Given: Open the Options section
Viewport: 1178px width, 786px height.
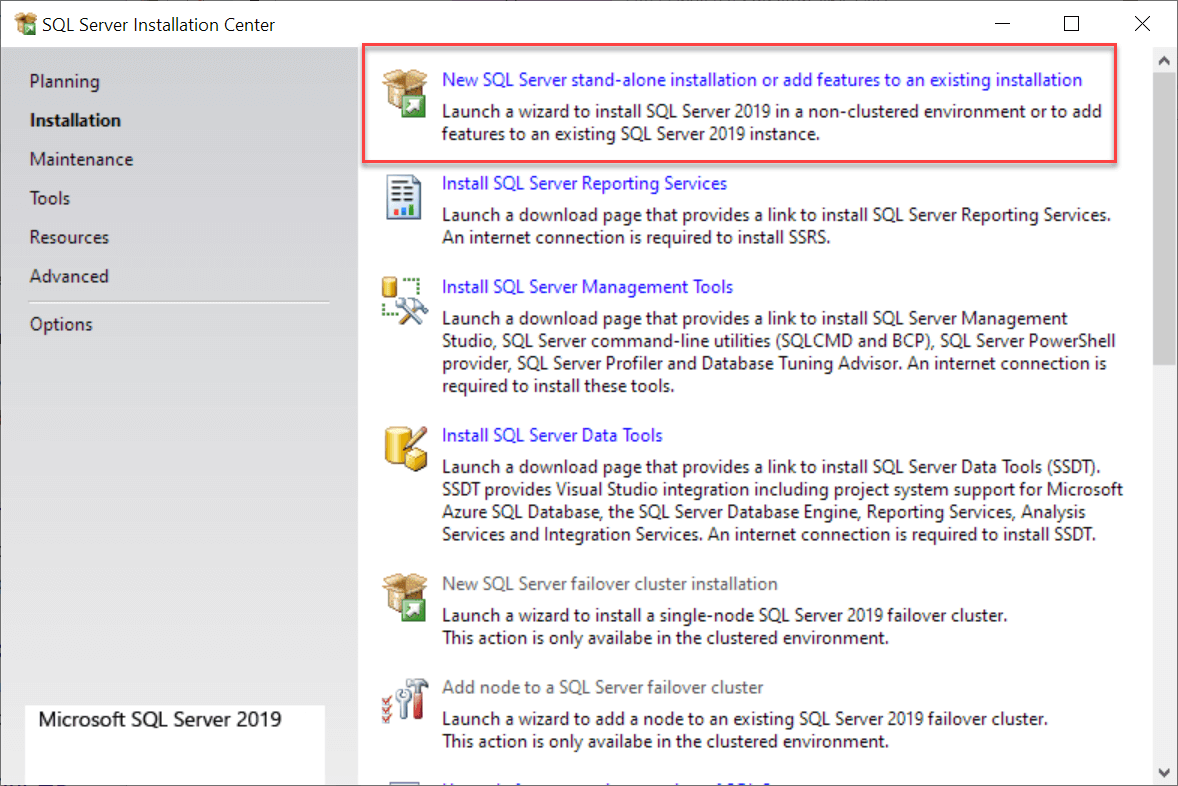Looking at the screenshot, I should [61, 325].
